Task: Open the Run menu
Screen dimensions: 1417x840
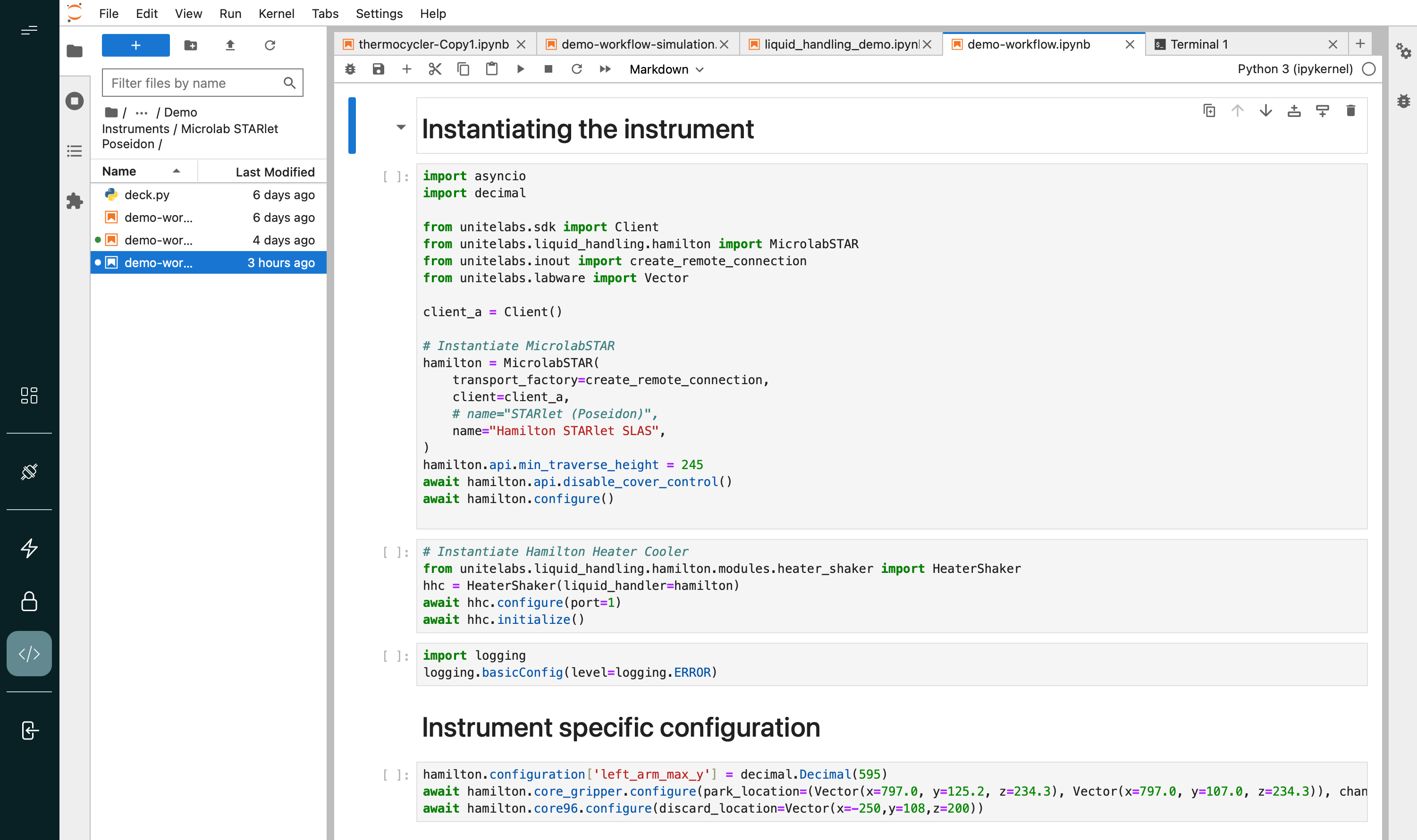Action: coord(230,14)
